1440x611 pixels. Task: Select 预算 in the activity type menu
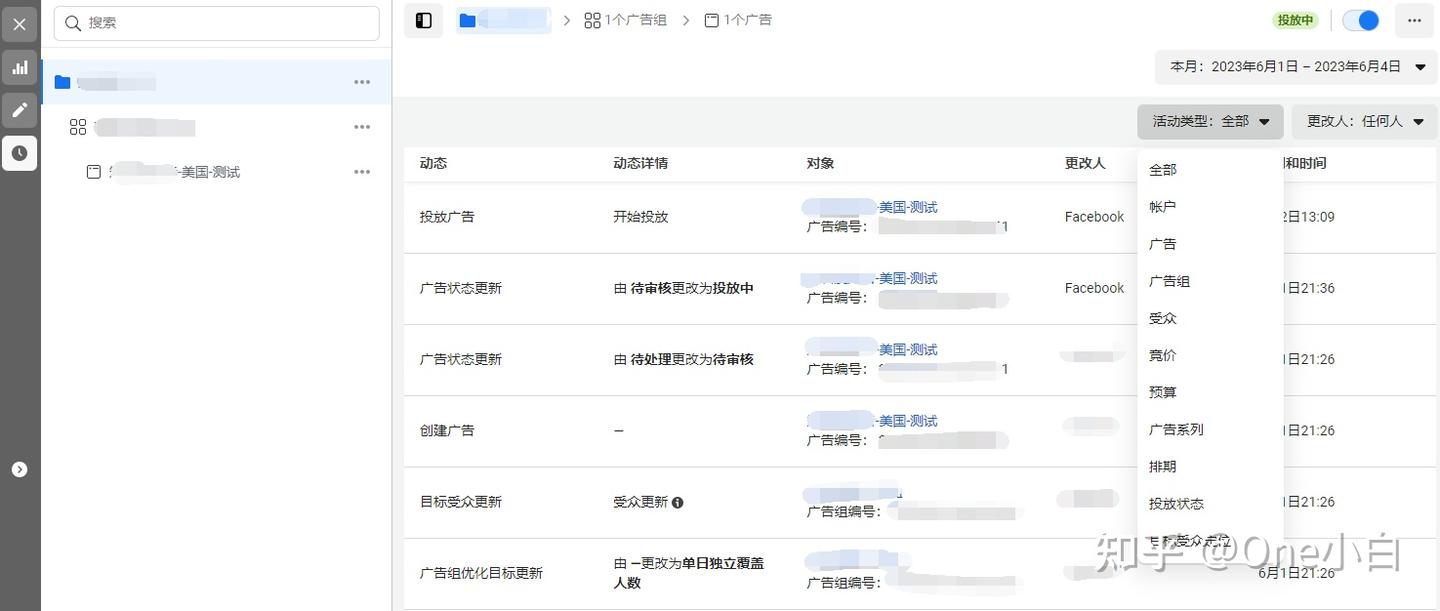[x=1163, y=392]
